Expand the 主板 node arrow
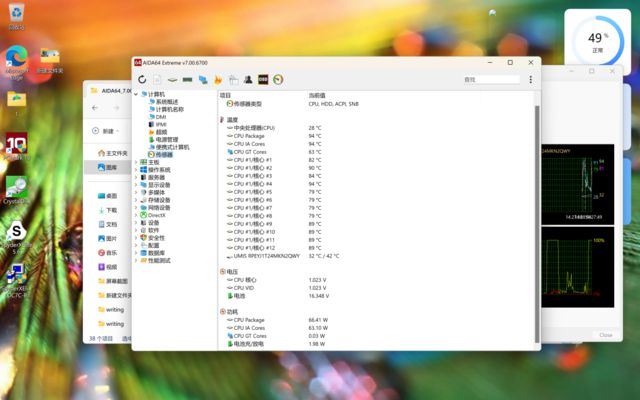This screenshot has width=640, height=400. (136, 162)
